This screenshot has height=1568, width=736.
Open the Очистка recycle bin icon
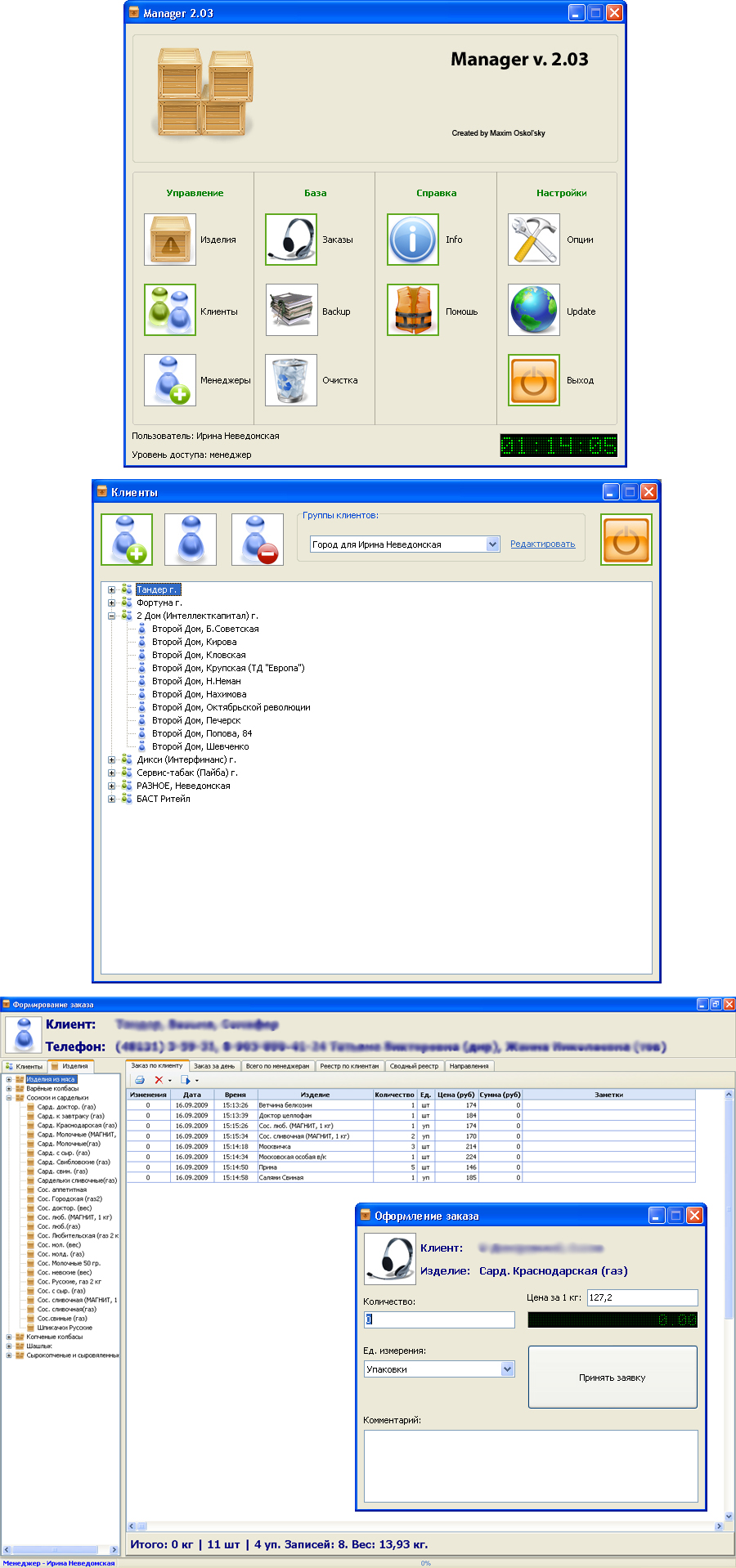tap(291, 380)
